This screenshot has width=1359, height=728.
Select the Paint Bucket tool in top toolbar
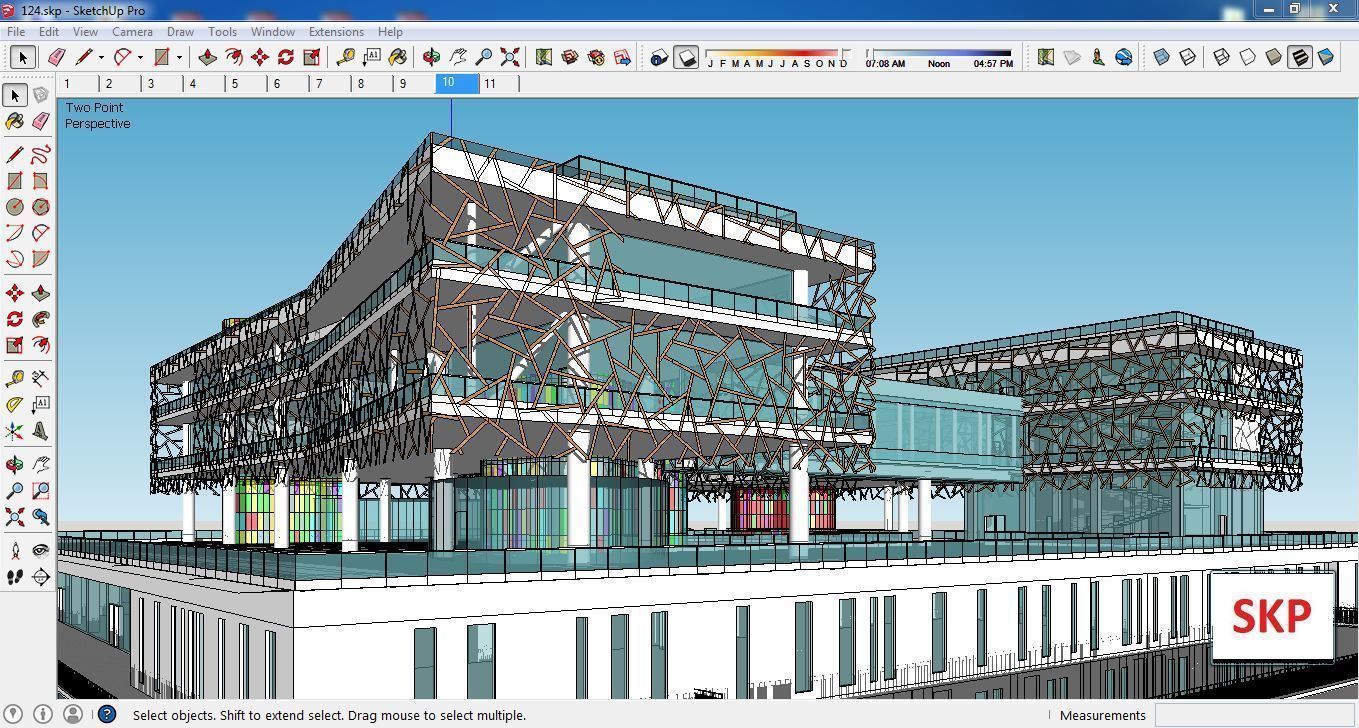point(398,57)
